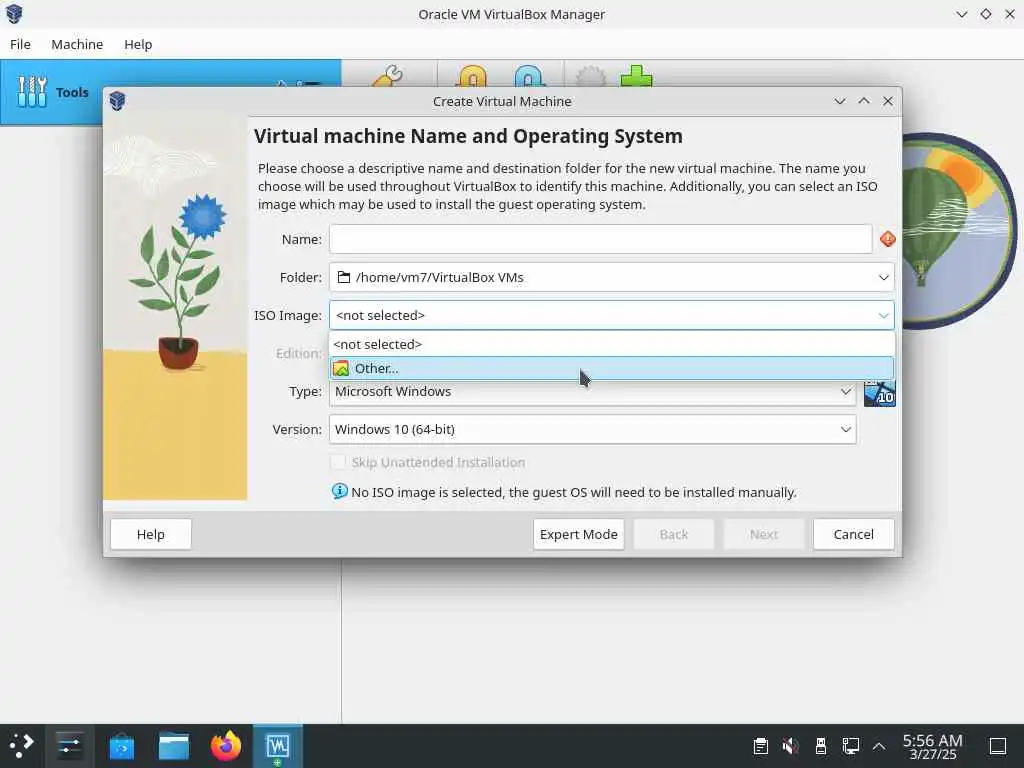Screen dimensions: 1024x768
Task: Switch to Expert Mode
Action: 579,534
